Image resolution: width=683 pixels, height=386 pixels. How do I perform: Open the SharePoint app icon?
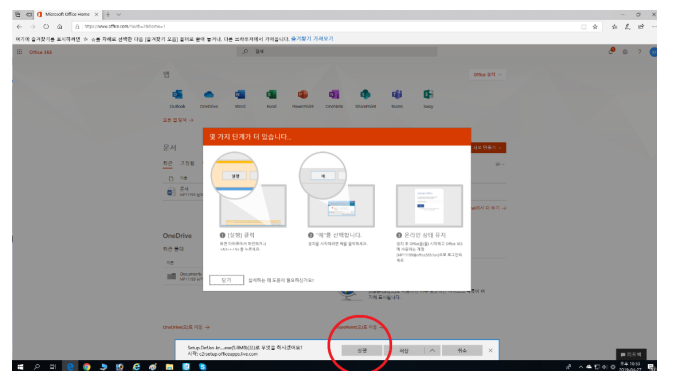[x=365, y=95]
